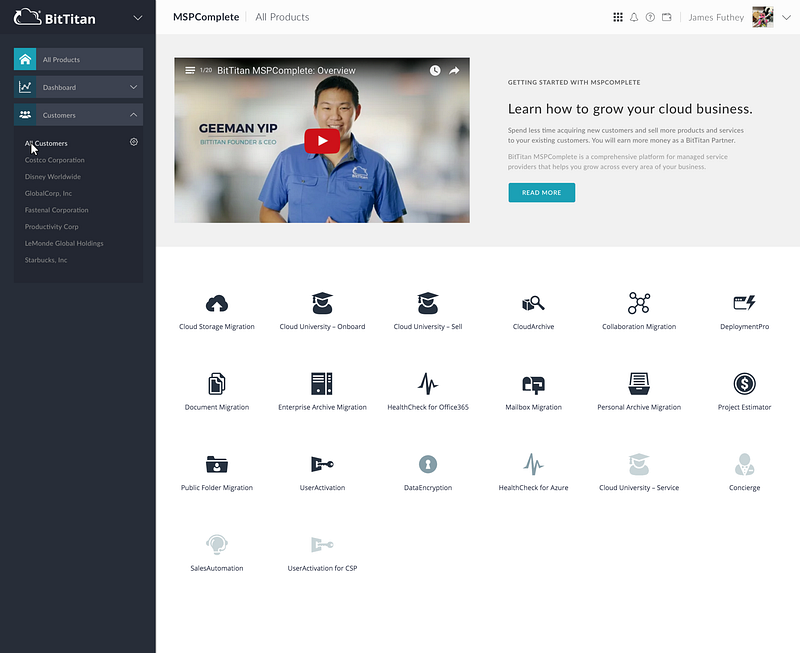
Task: Open the Concierge product icon
Action: tap(744, 464)
